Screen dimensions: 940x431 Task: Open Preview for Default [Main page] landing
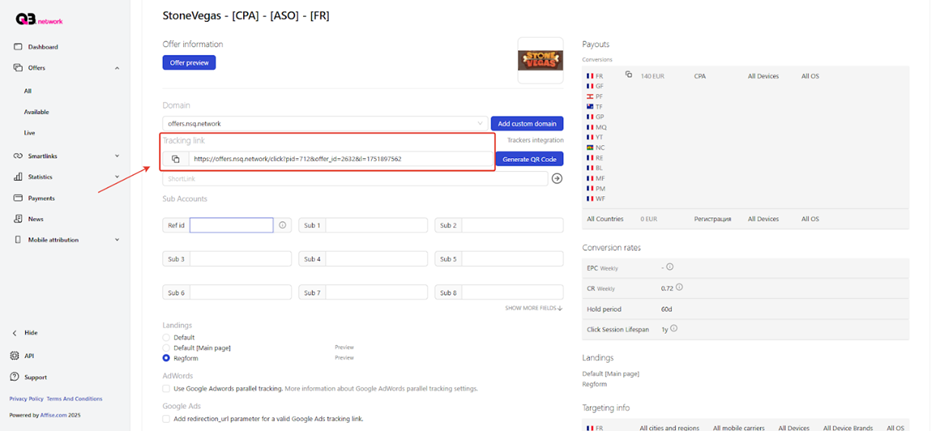tap(344, 347)
